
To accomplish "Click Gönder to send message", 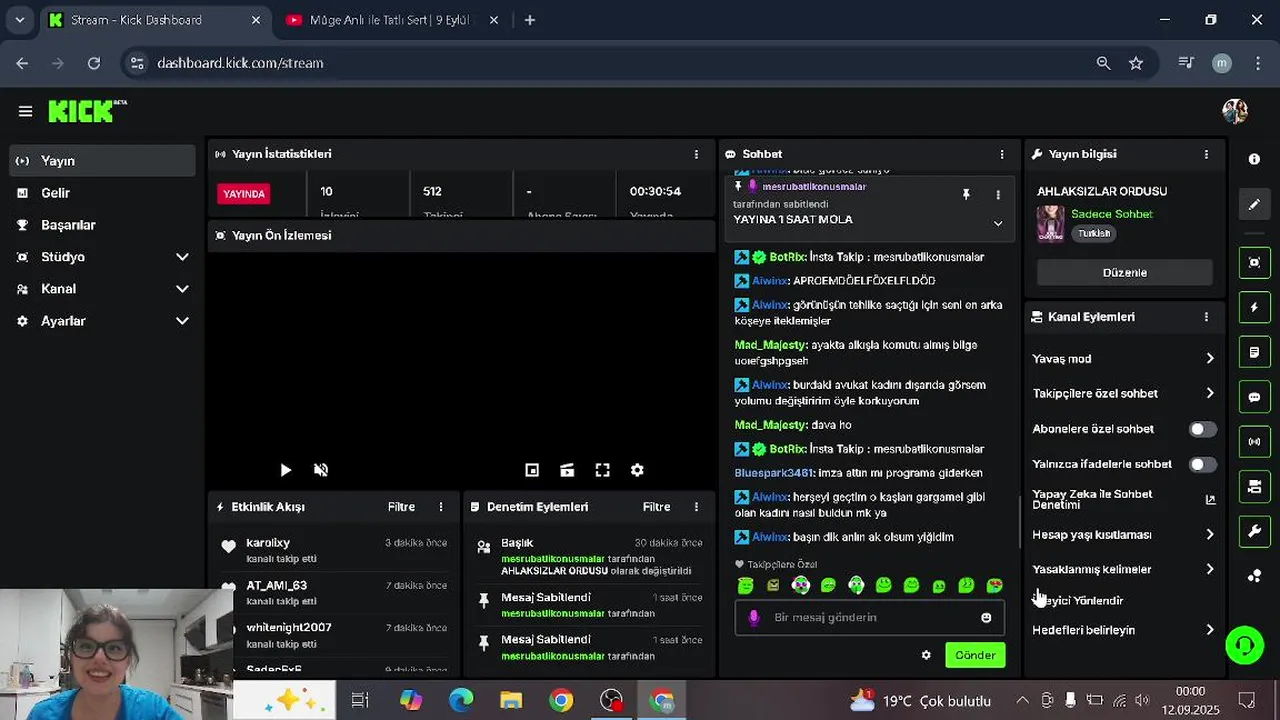I will pos(975,655).
